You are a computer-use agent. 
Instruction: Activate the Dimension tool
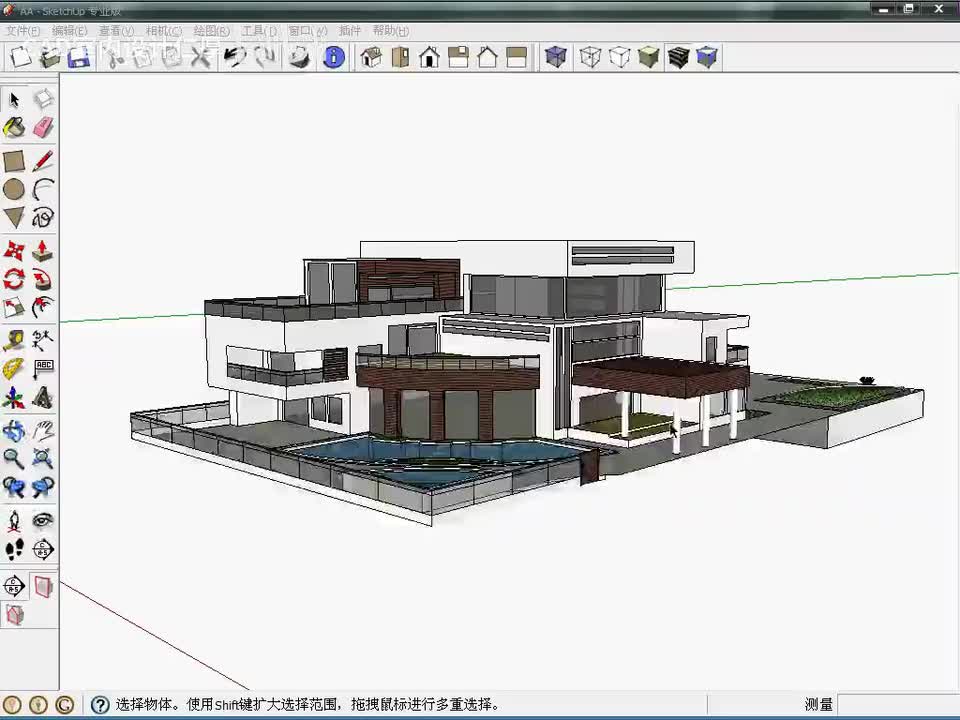[x=43, y=340]
